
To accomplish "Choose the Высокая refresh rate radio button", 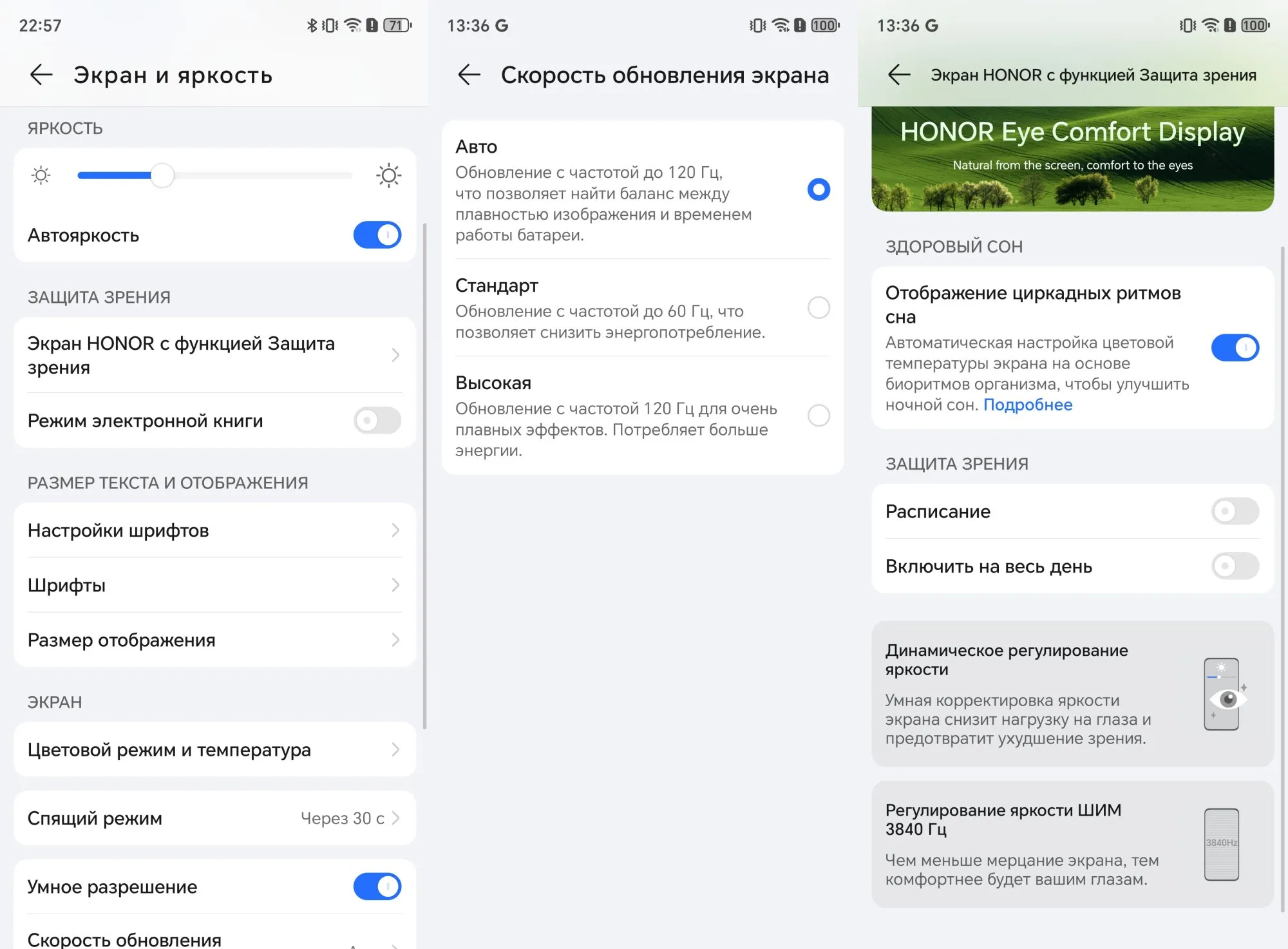I will [819, 416].
